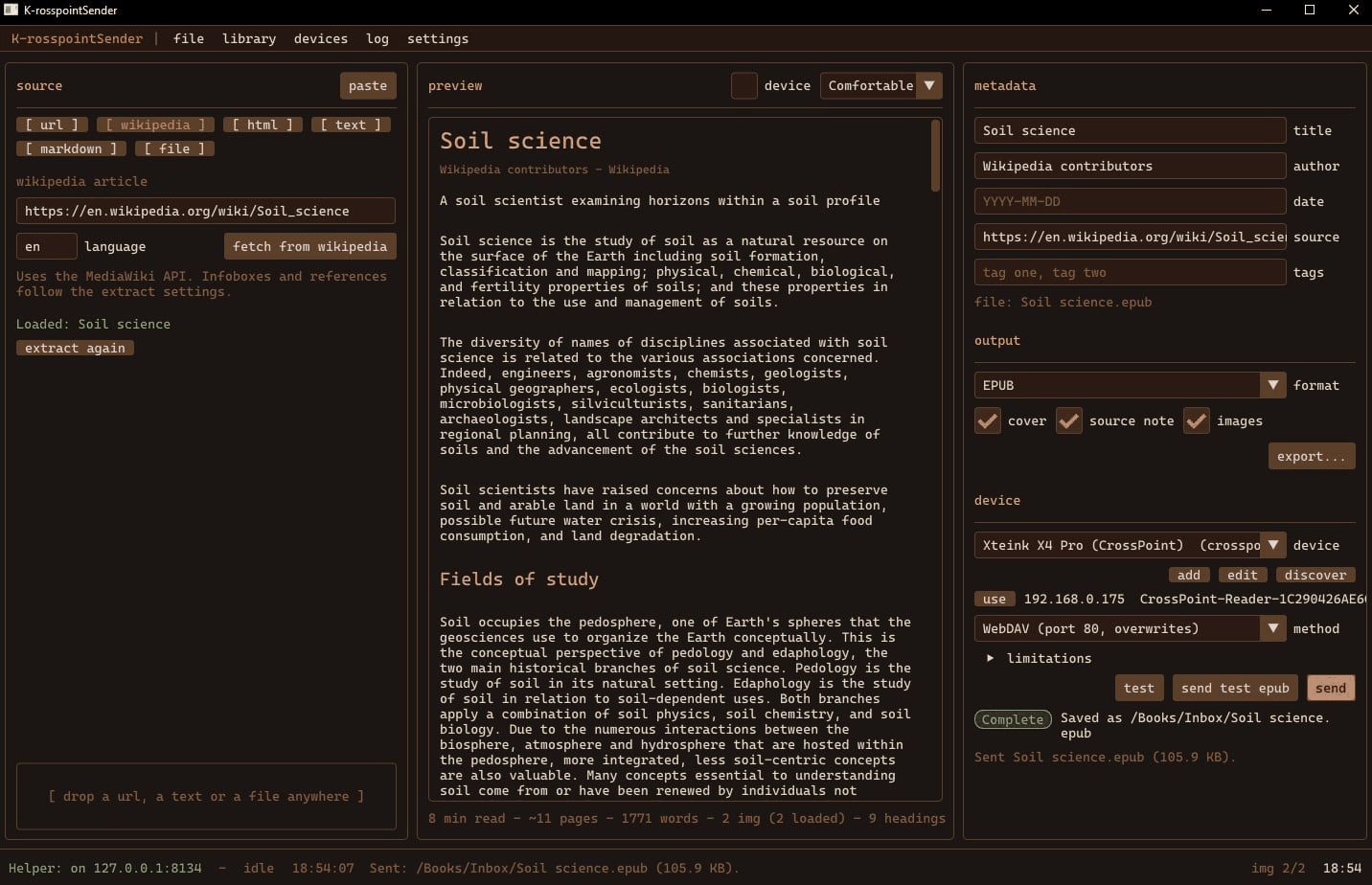Click the discover devices button
This screenshot has height=885, width=1372.
(1315, 575)
